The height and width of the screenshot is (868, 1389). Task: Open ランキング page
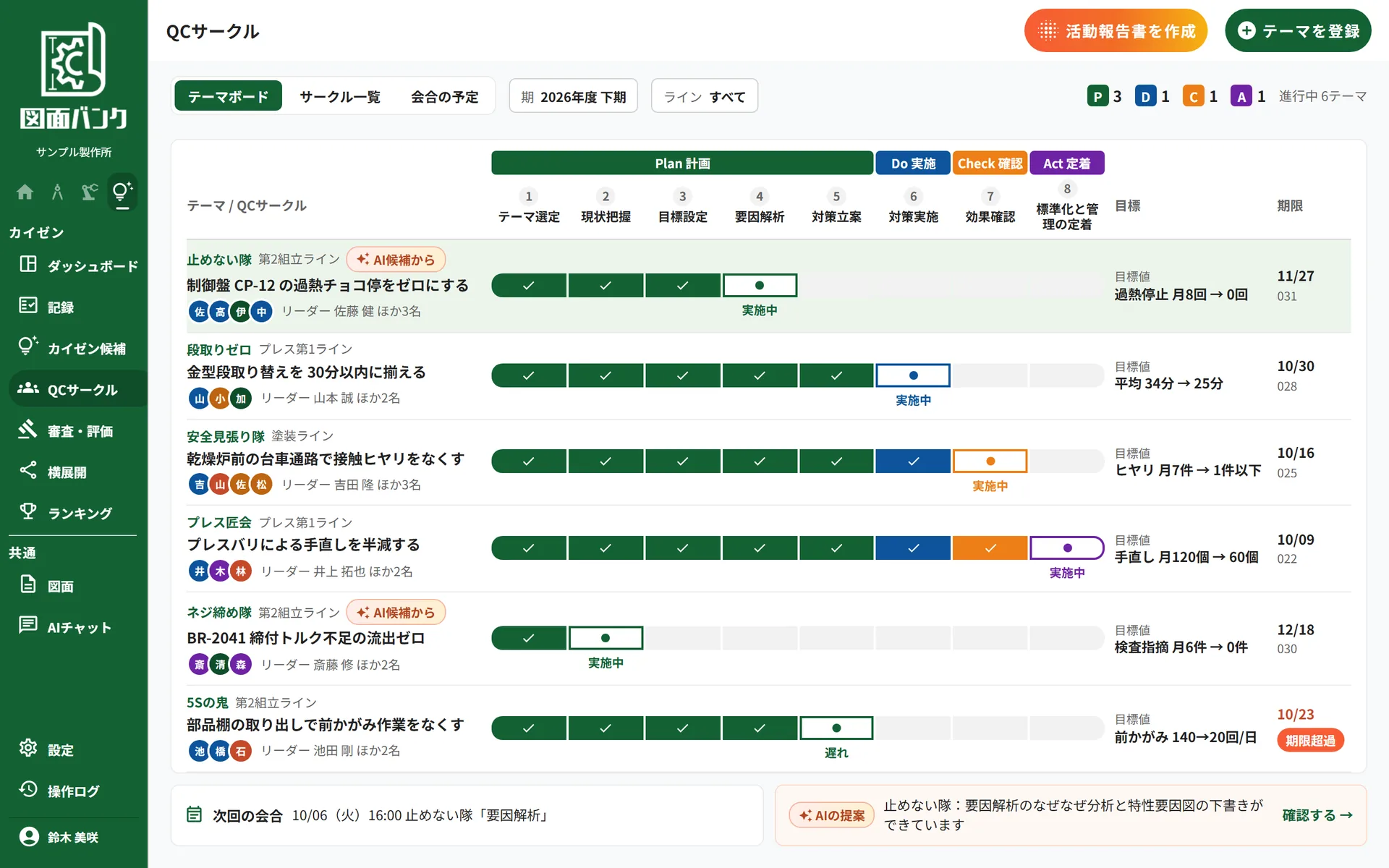point(78,513)
